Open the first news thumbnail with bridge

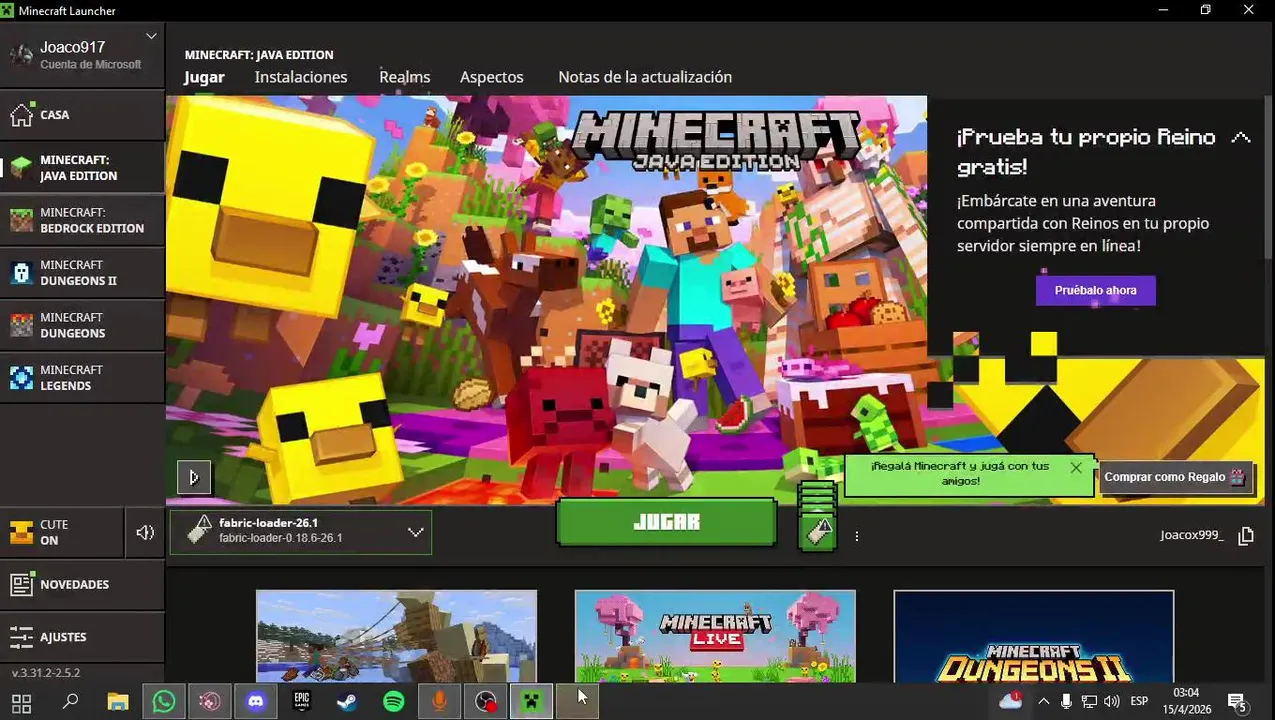(x=396, y=636)
